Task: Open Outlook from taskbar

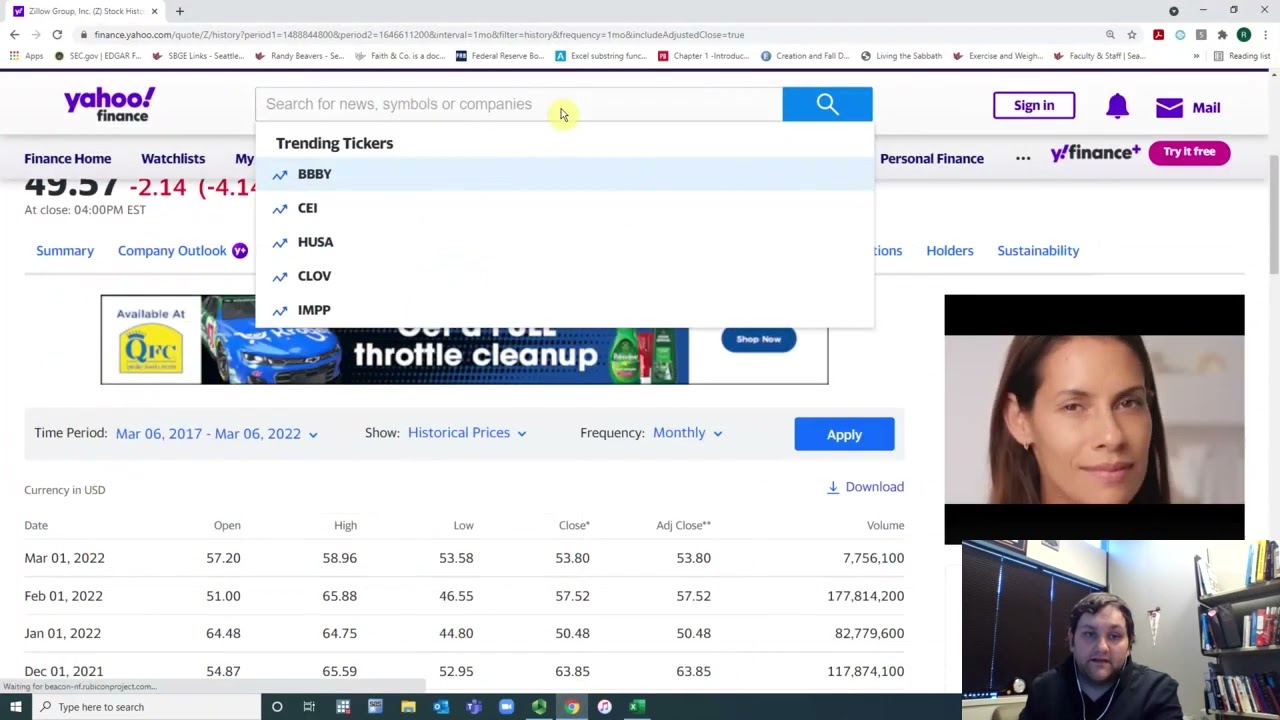Action: point(441,707)
